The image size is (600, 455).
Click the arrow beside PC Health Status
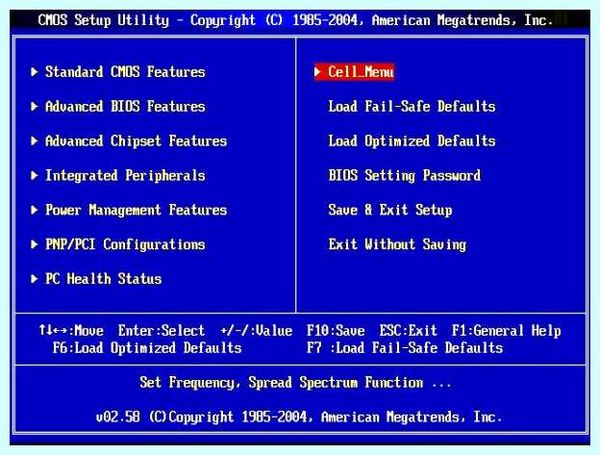[x=34, y=279]
